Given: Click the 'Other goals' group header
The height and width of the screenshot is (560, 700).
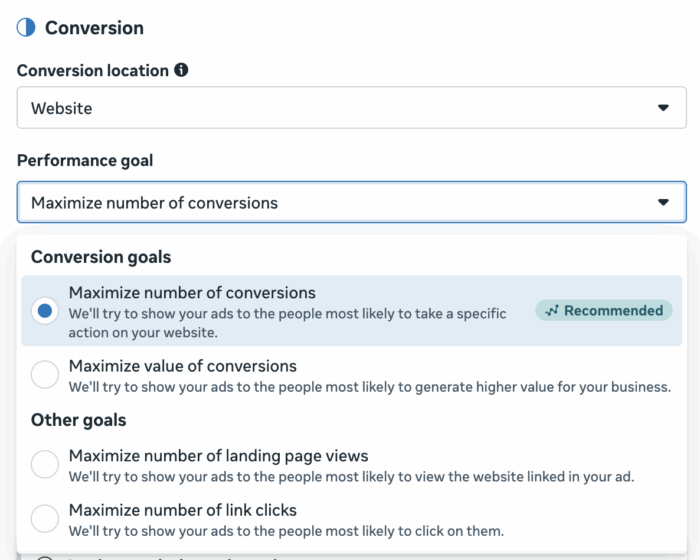Looking at the screenshot, I should (78, 420).
